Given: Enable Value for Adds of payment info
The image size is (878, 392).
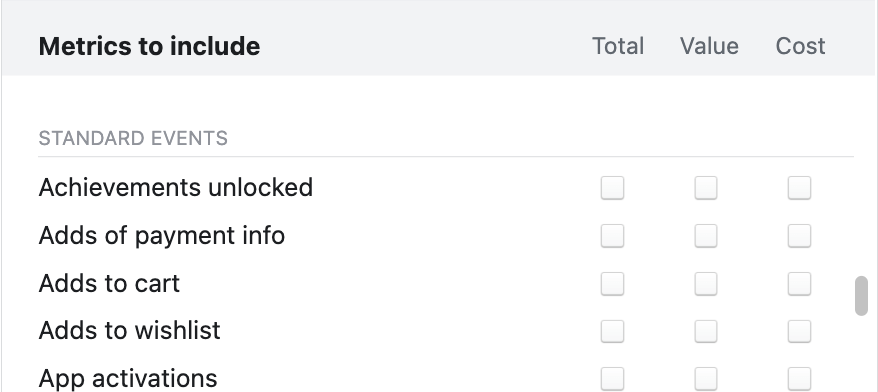Looking at the screenshot, I should (706, 236).
